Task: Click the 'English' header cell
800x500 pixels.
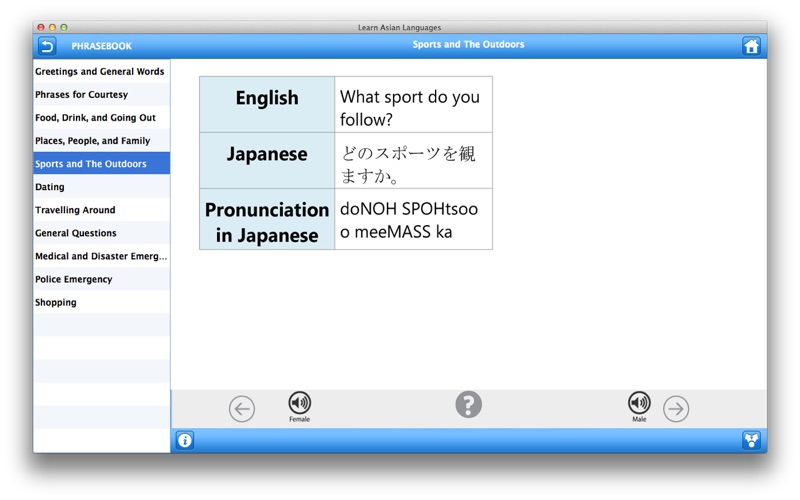Action: tap(267, 105)
